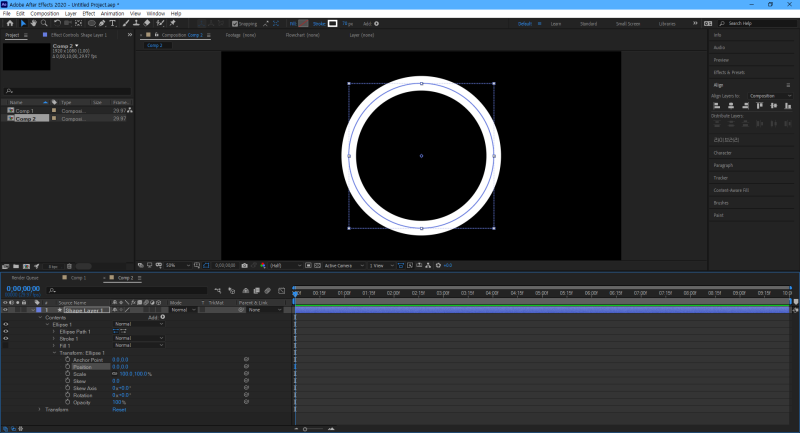800x433 pixels.
Task: Select the Ellipse shape tool
Action: [x=91, y=23]
